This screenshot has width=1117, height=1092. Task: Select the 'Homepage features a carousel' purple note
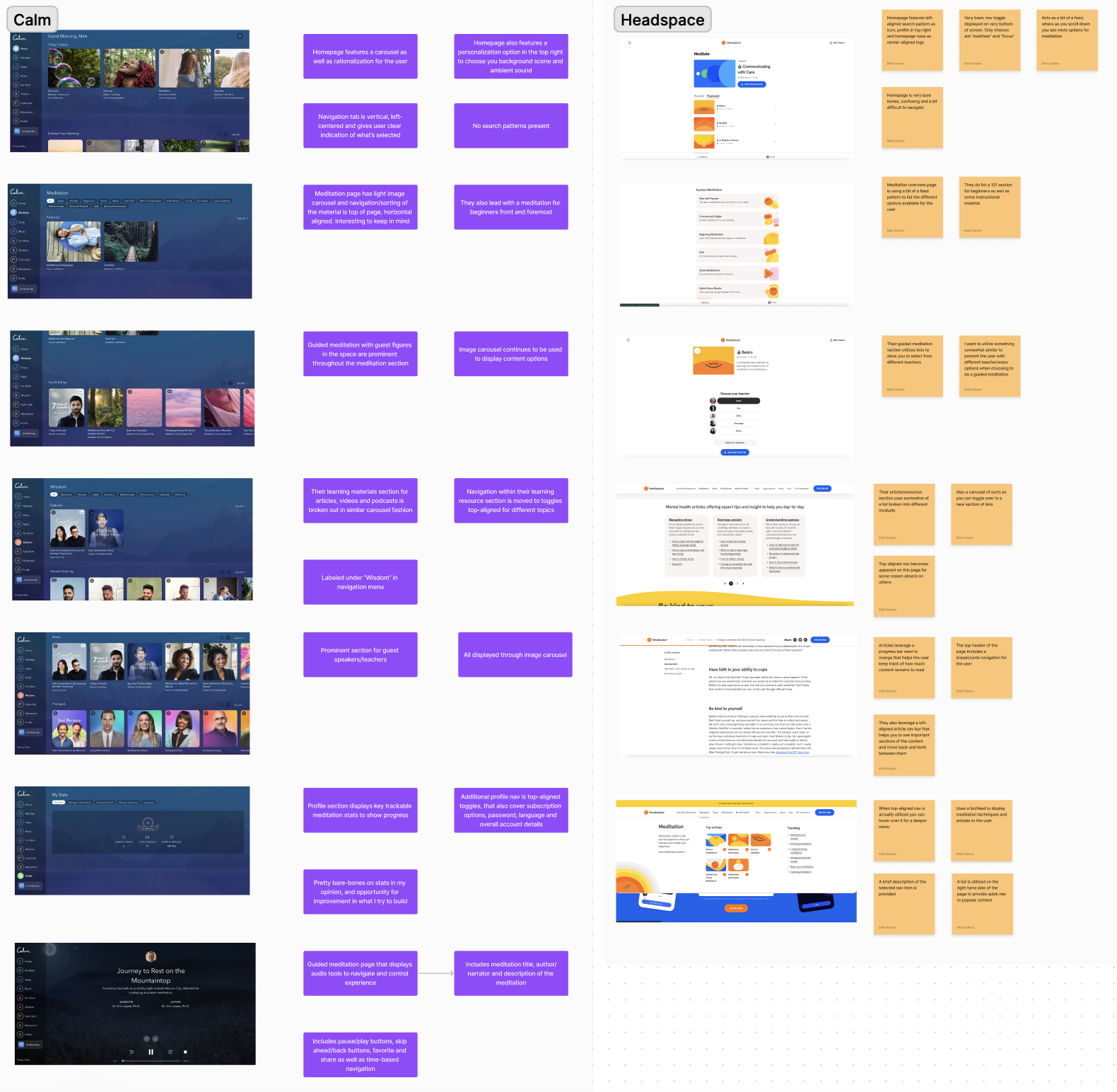pyautogui.click(x=361, y=57)
